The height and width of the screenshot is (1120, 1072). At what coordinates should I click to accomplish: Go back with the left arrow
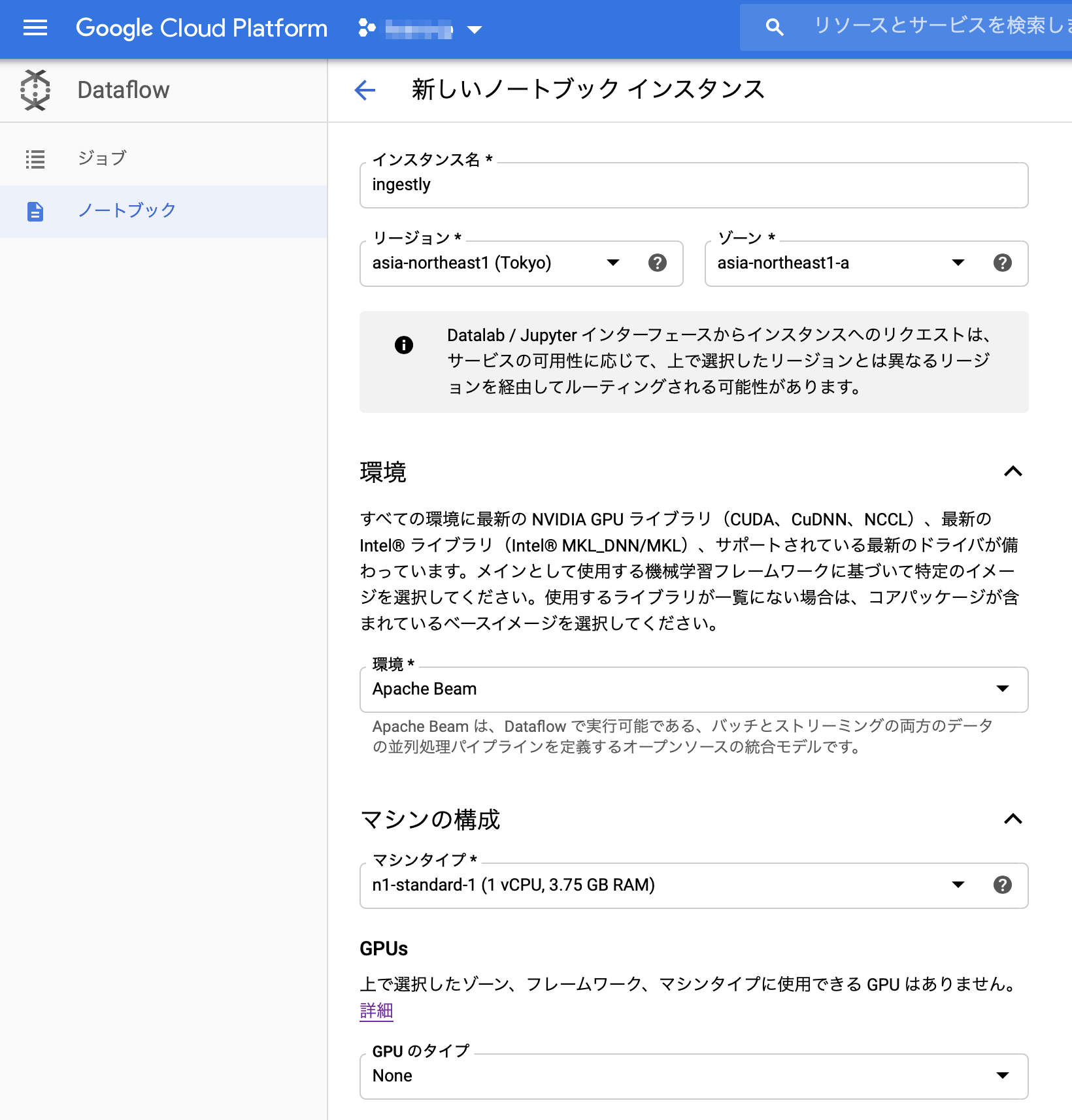pos(365,90)
